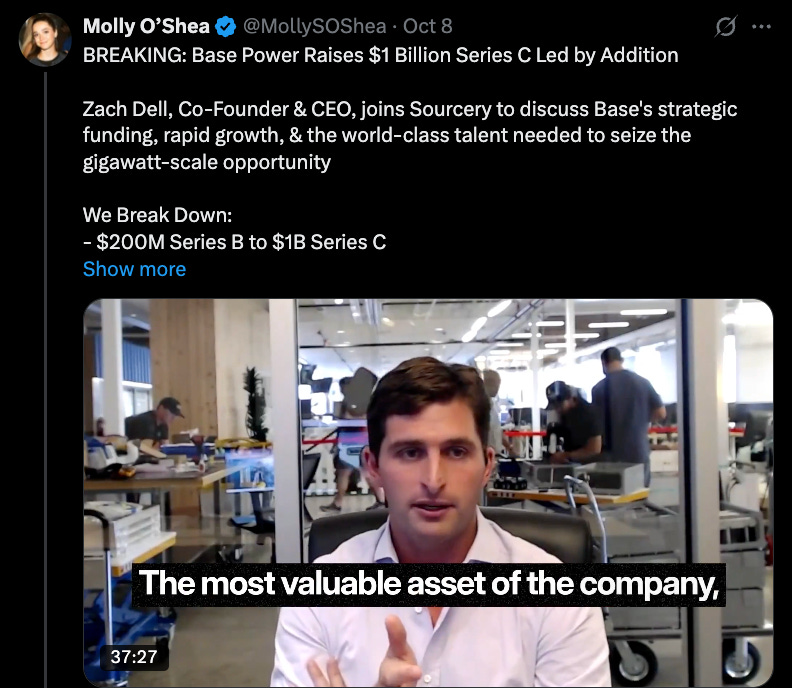
Task: Click the 'We Break Down:' line
Action: click(158, 215)
